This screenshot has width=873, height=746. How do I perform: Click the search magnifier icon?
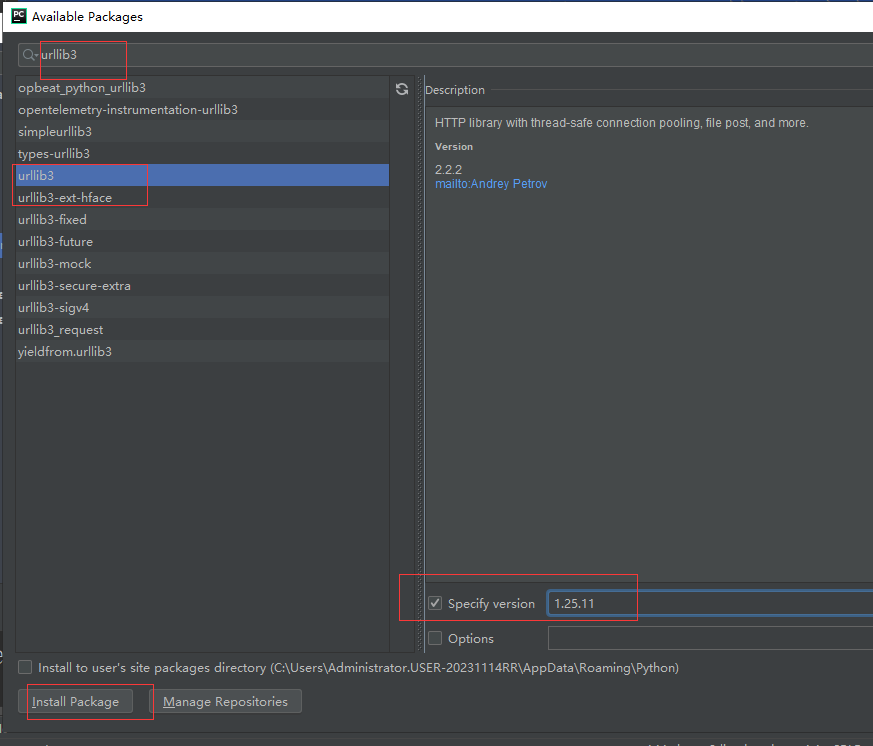point(29,55)
